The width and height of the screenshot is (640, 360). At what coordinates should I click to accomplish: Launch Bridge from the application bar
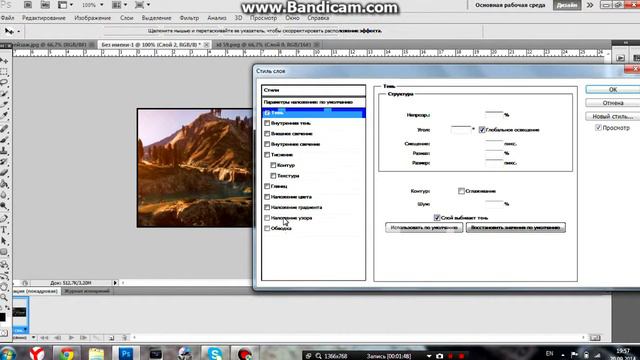click(28, 5)
